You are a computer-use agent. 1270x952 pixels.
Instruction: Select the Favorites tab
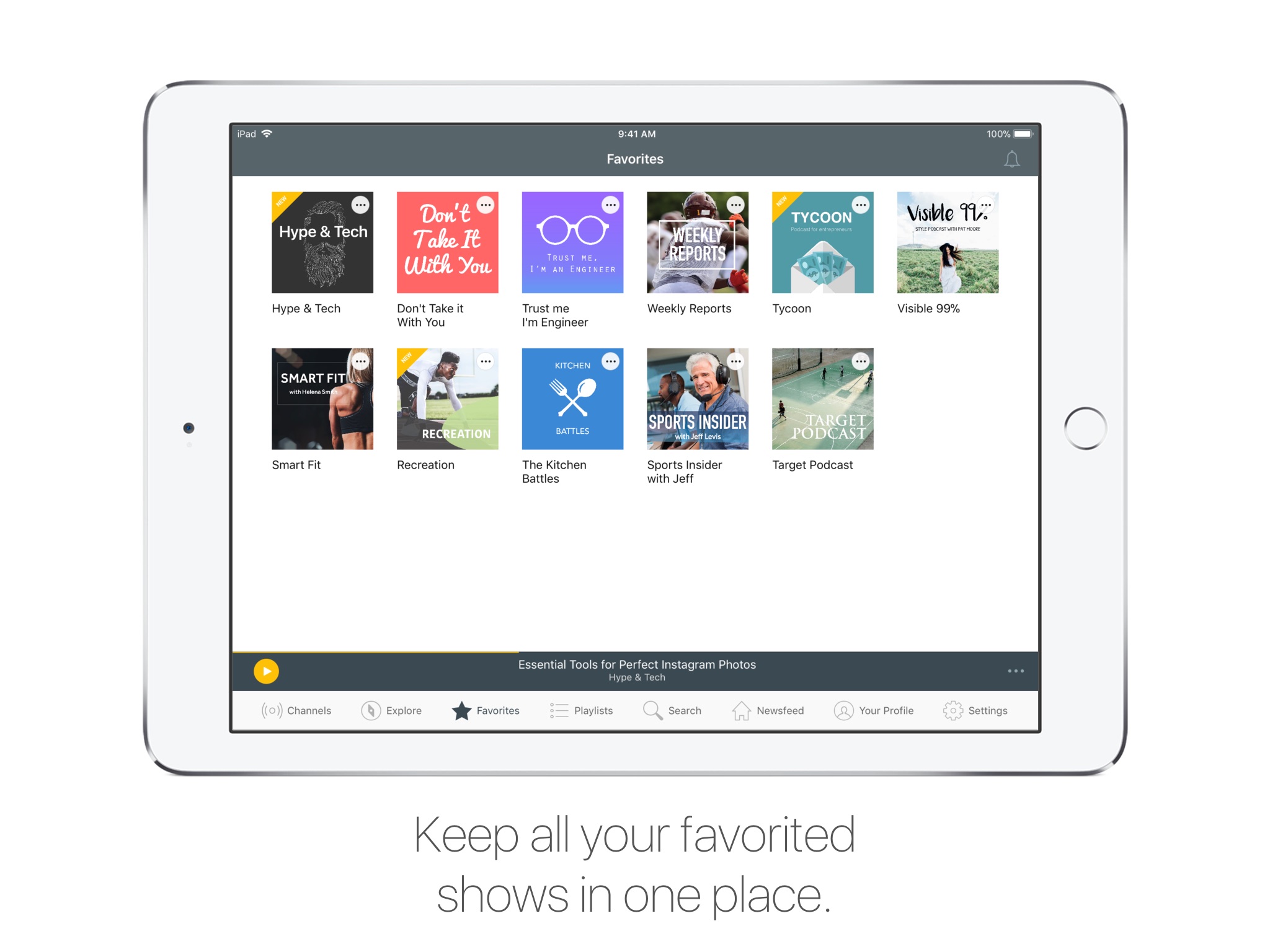tap(485, 711)
